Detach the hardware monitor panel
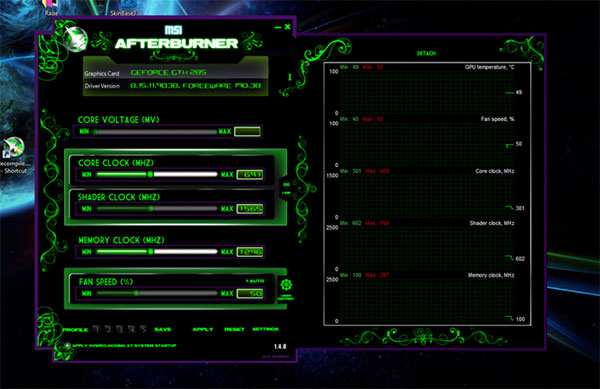This screenshot has height=389, width=600. [x=426, y=54]
